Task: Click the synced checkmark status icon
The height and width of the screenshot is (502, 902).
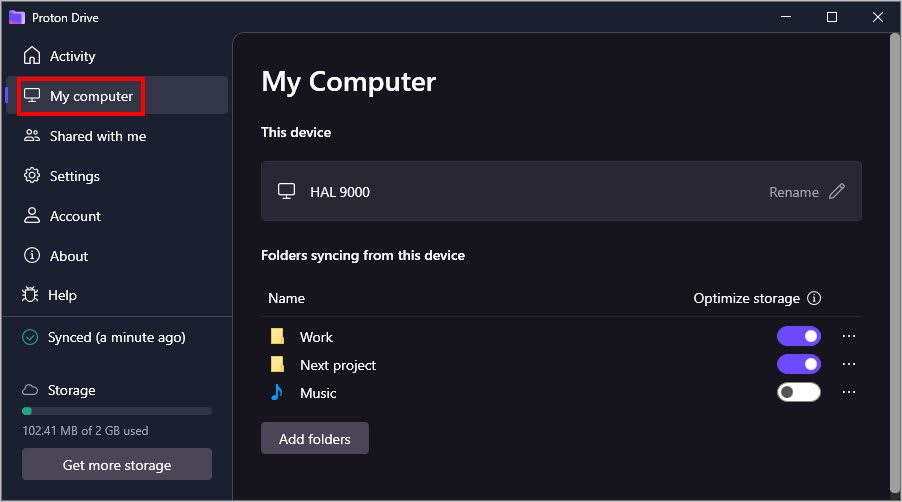Action: (x=30, y=337)
